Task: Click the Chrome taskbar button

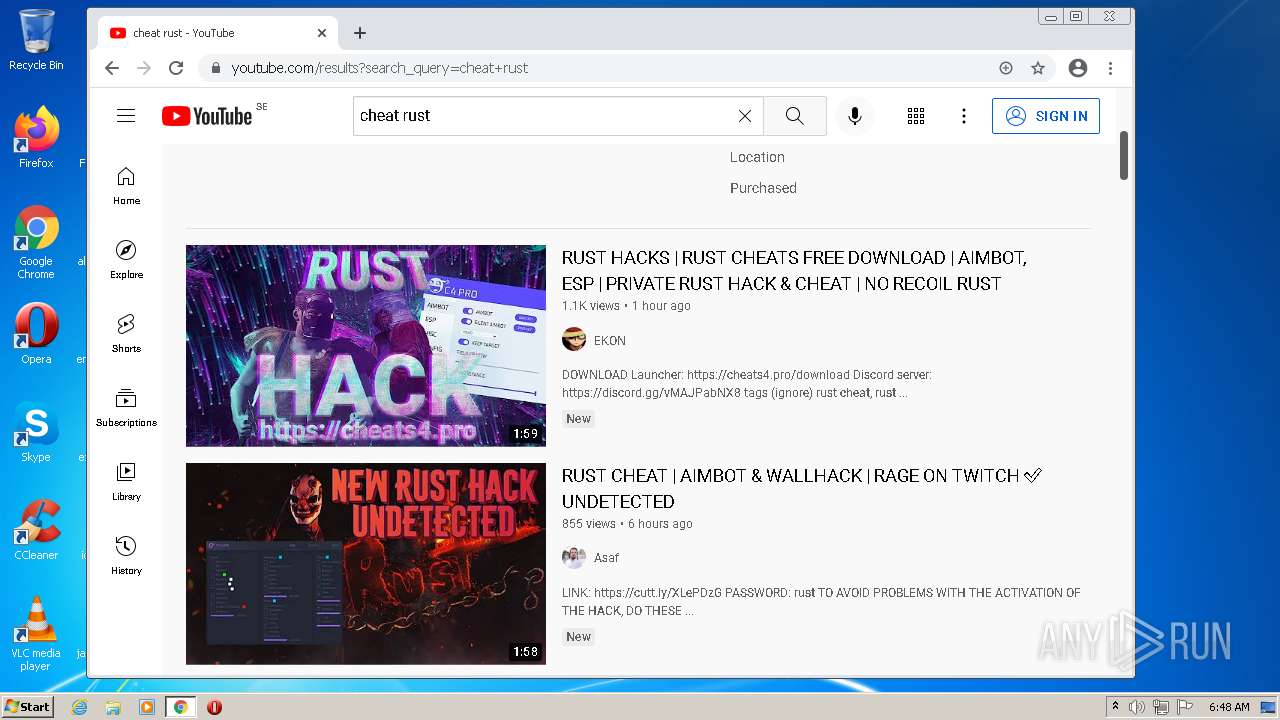Action: click(181, 707)
